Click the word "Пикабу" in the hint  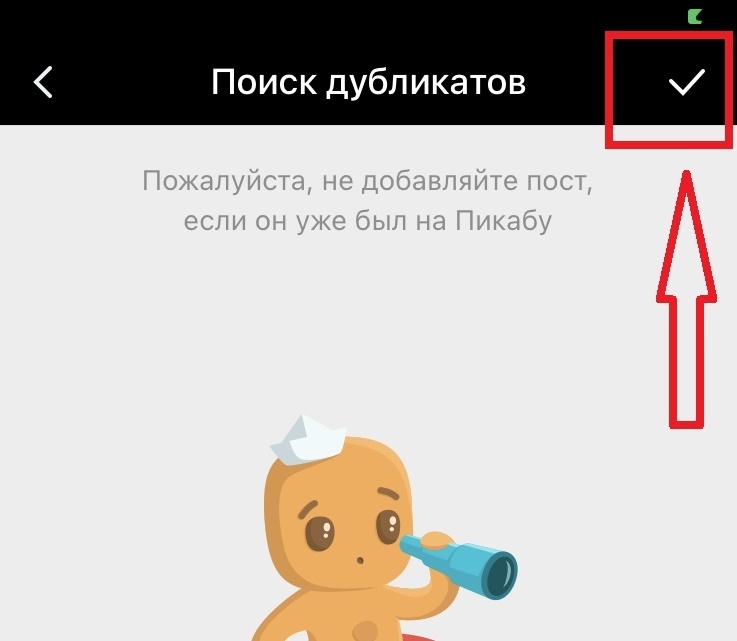click(503, 221)
